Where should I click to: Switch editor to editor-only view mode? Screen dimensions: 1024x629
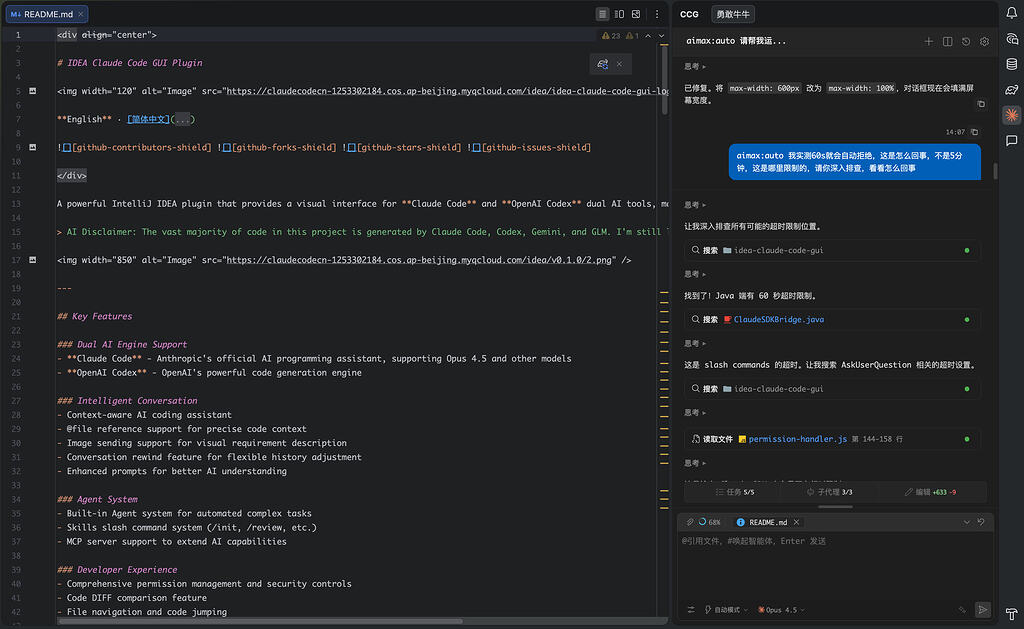[602, 14]
